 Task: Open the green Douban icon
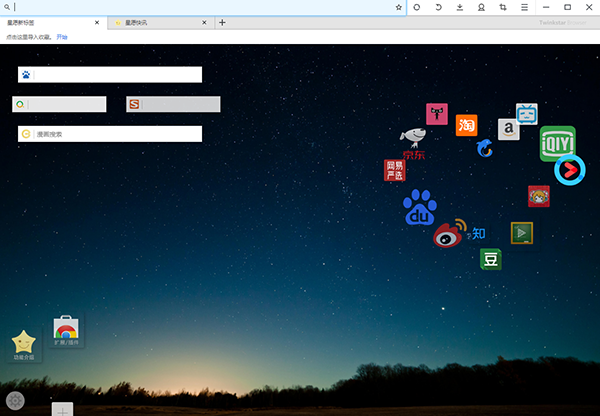tap(491, 259)
